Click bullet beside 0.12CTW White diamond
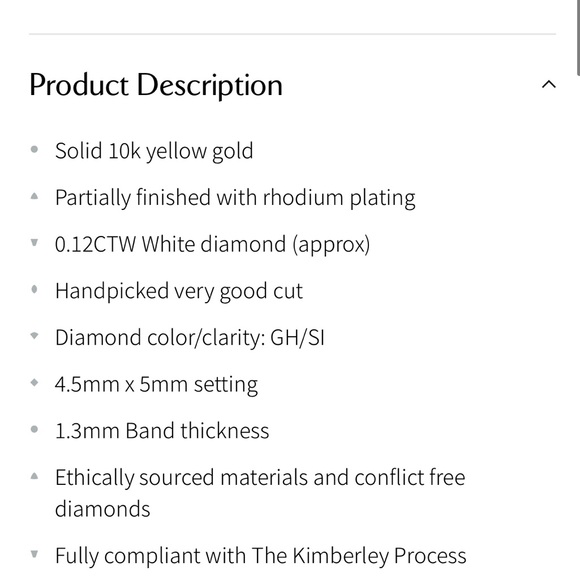 point(34,243)
